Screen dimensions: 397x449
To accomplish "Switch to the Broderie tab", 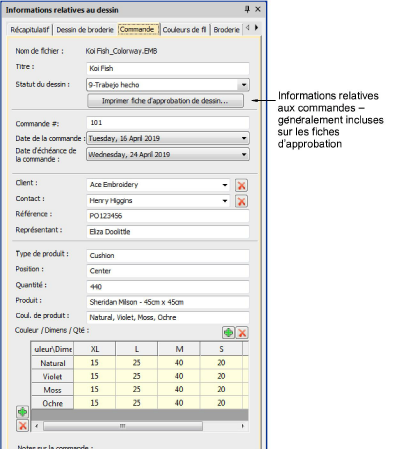I will [226, 30].
